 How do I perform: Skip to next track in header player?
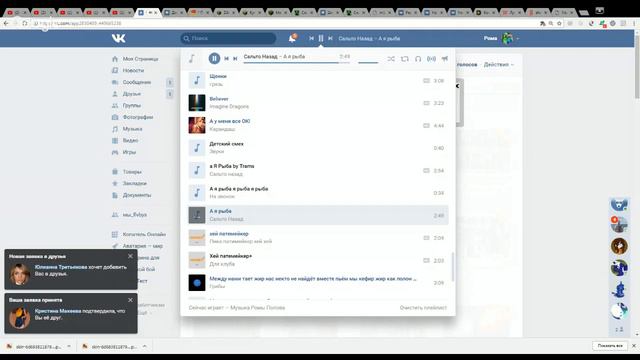[x=330, y=38]
